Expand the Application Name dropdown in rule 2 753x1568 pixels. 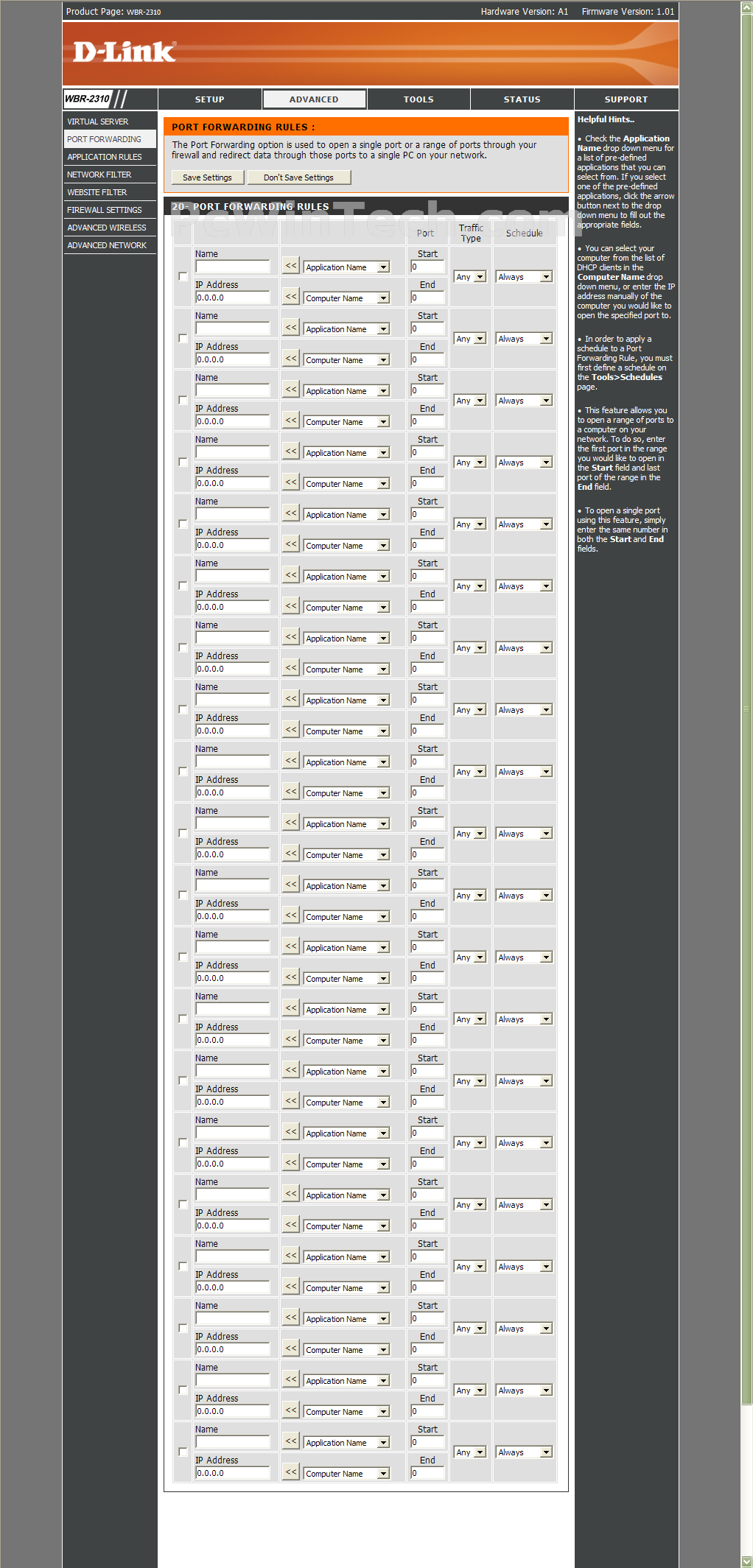(346, 329)
